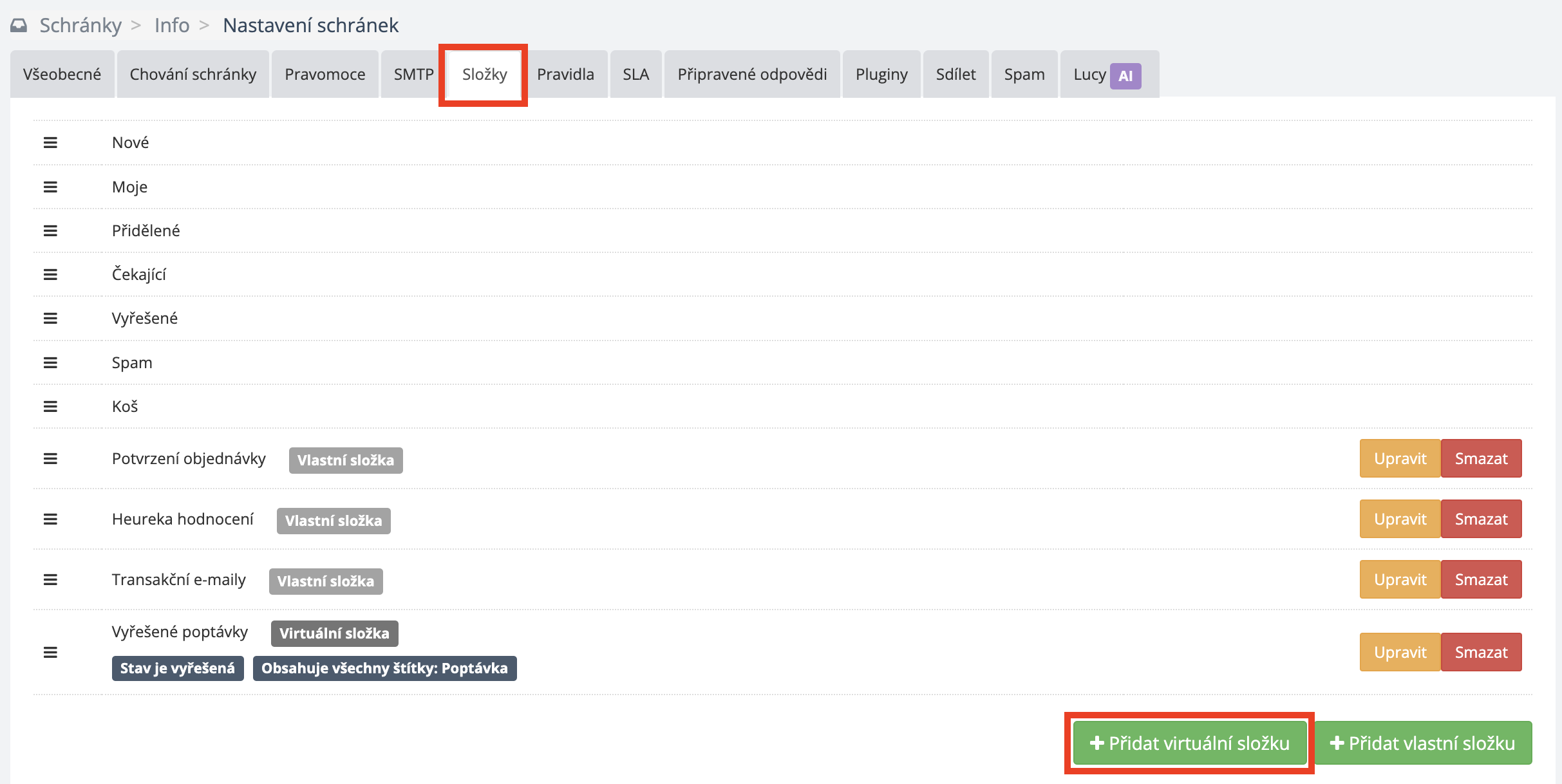This screenshot has height=784, width=1562.
Task: Switch to the Pravidla tab
Action: pyautogui.click(x=565, y=75)
